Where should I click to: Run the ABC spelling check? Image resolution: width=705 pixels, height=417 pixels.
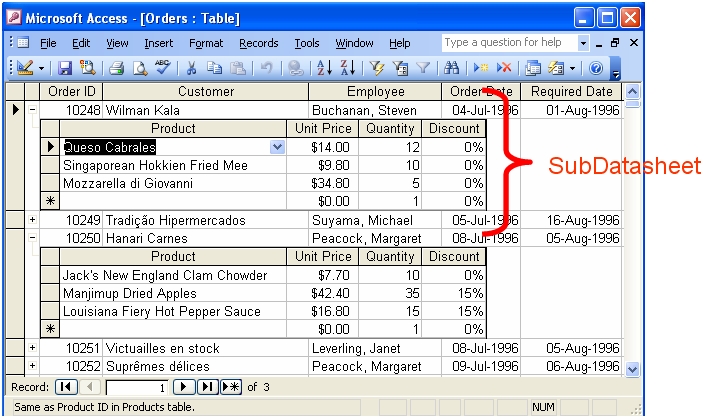[162, 68]
